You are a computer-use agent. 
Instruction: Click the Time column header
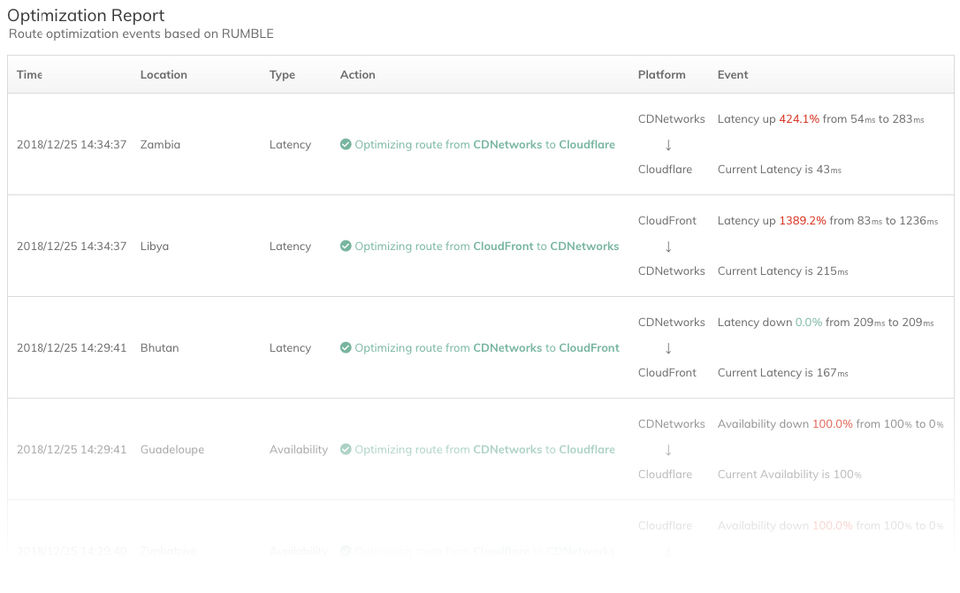pos(29,75)
